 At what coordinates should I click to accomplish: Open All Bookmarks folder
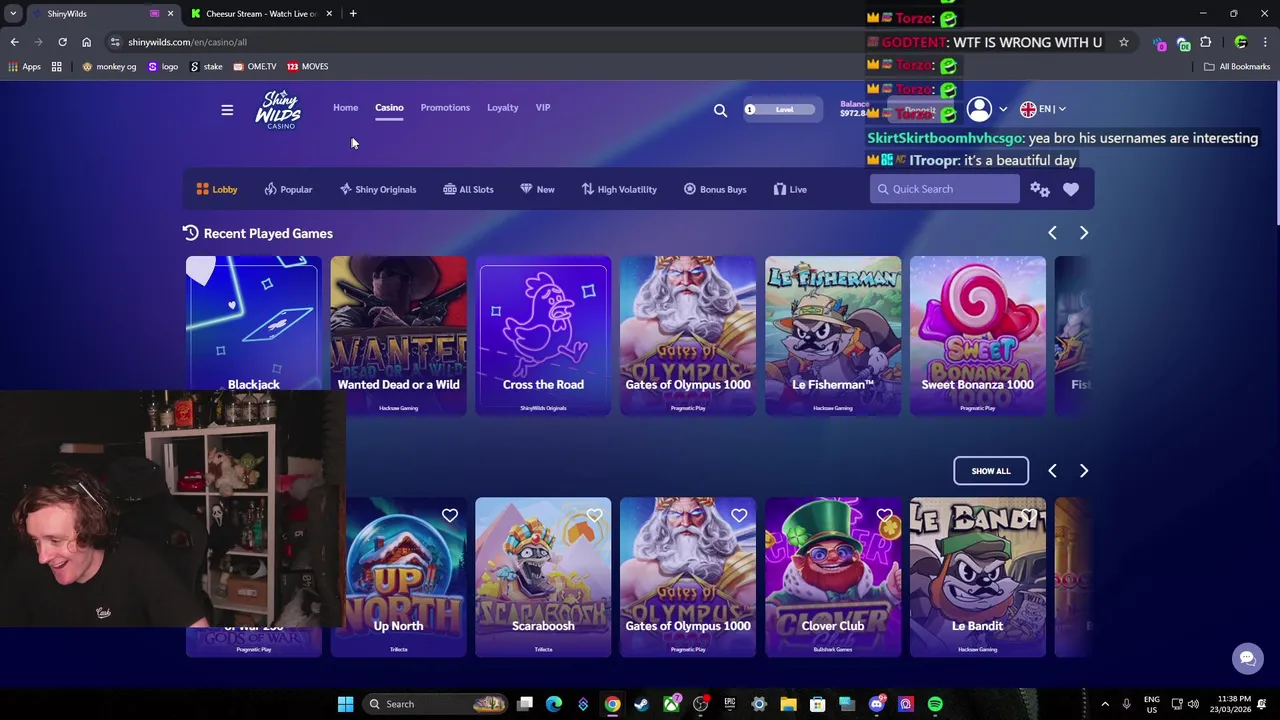tap(1237, 66)
